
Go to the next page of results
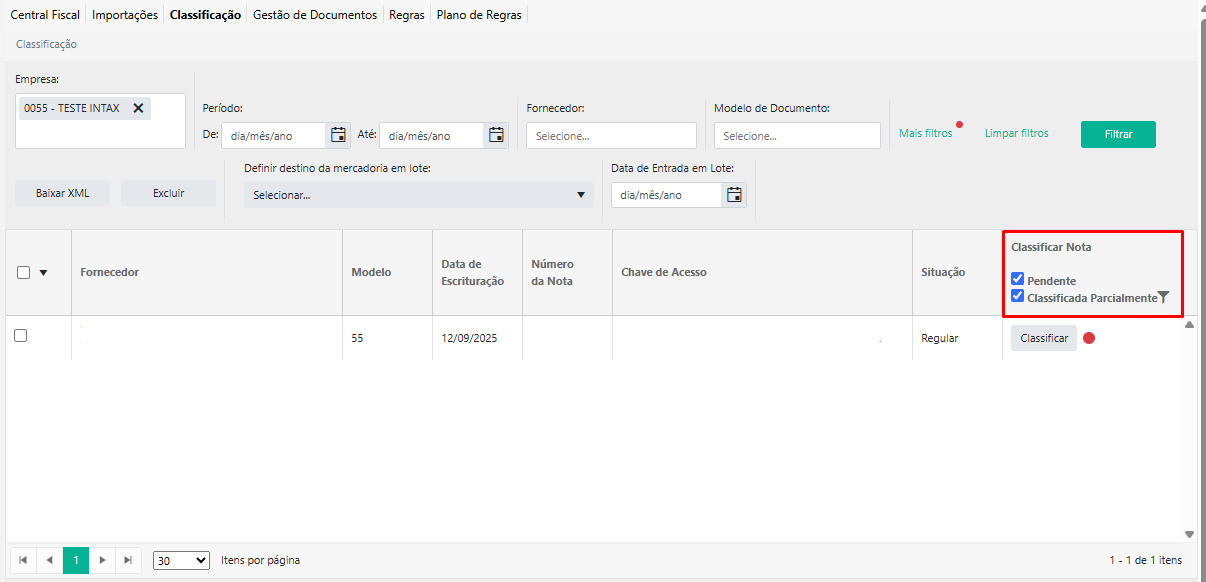[102, 560]
